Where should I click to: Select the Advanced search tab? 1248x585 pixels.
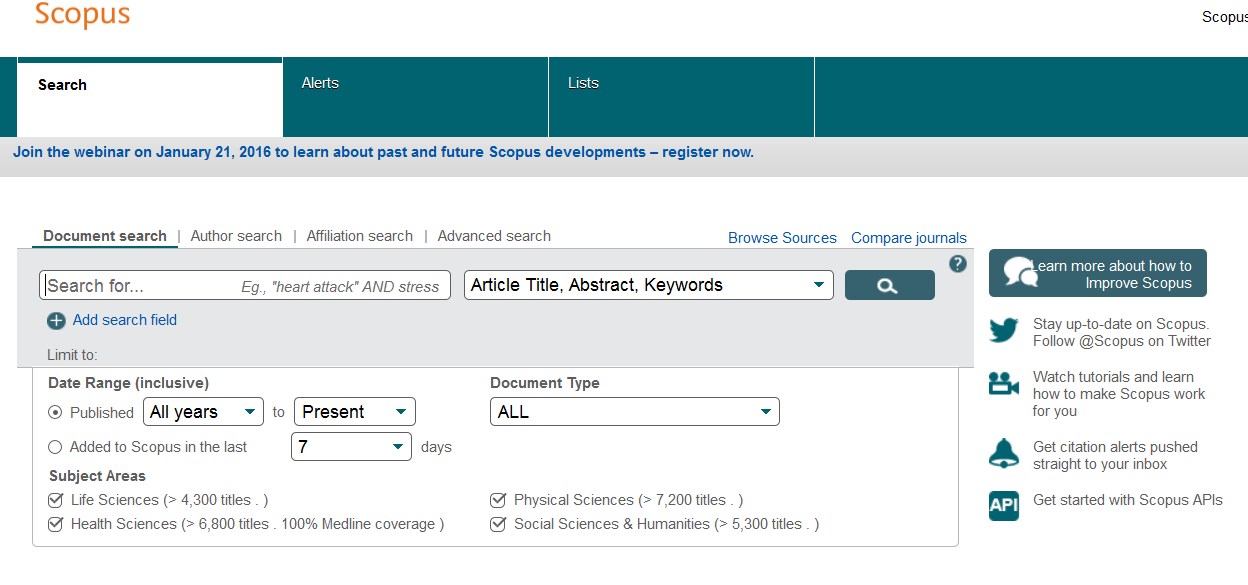[494, 236]
